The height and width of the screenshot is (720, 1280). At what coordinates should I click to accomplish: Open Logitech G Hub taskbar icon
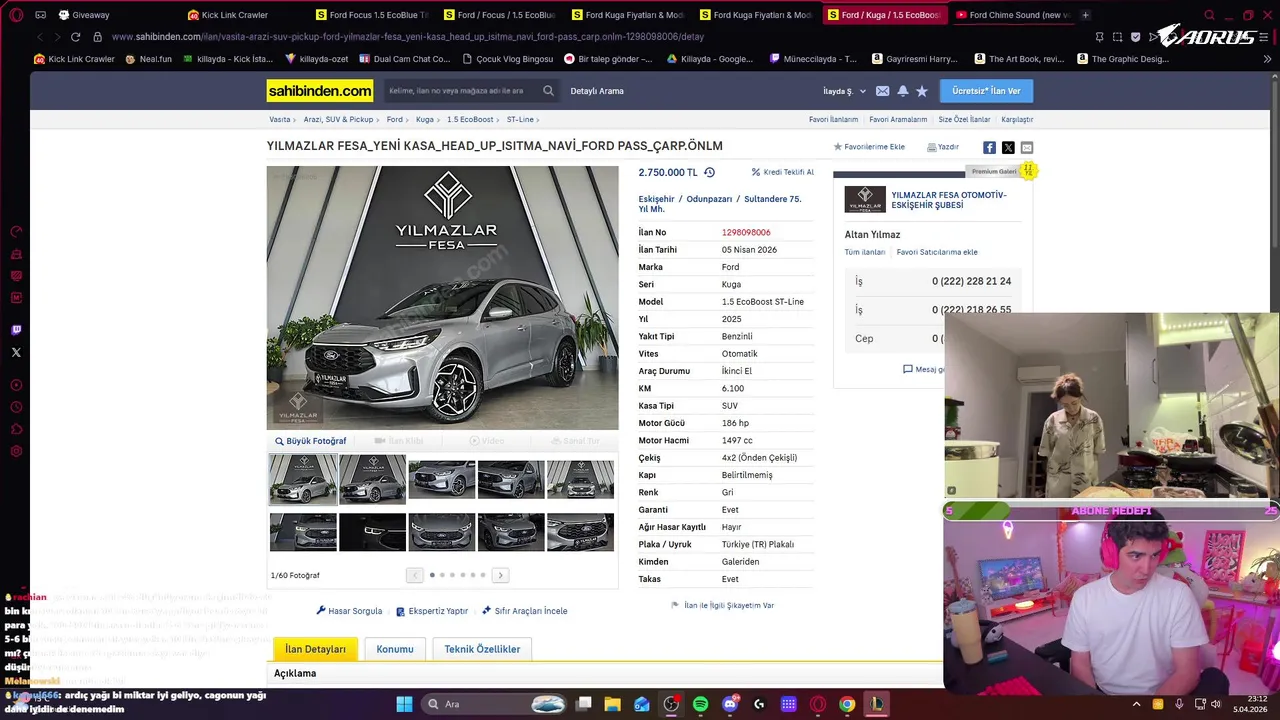(759, 704)
